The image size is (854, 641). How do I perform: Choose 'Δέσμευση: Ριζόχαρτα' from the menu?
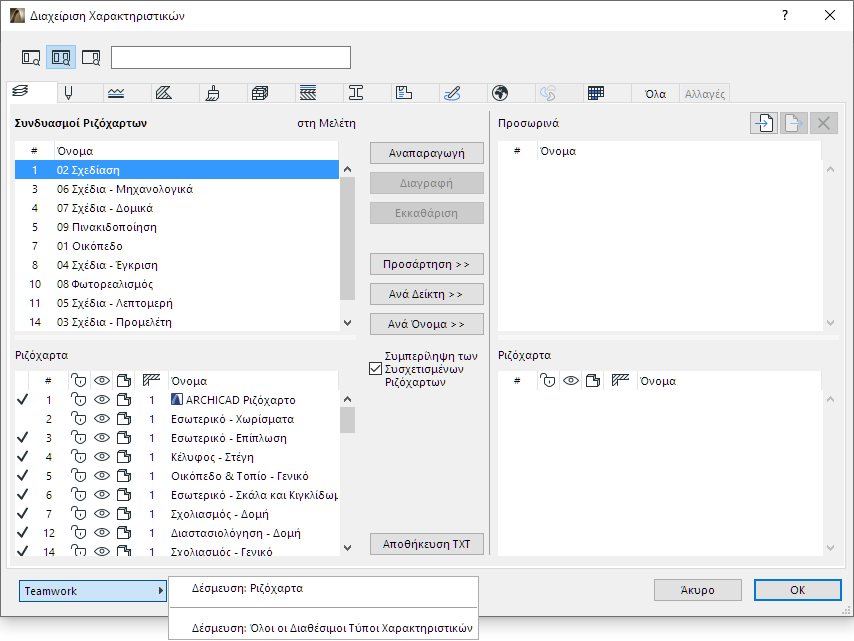tap(247, 589)
